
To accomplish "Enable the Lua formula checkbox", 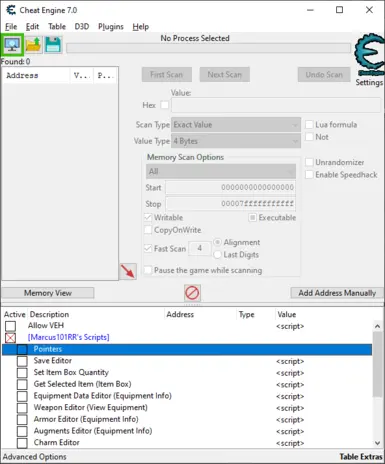I will click(x=309, y=125).
